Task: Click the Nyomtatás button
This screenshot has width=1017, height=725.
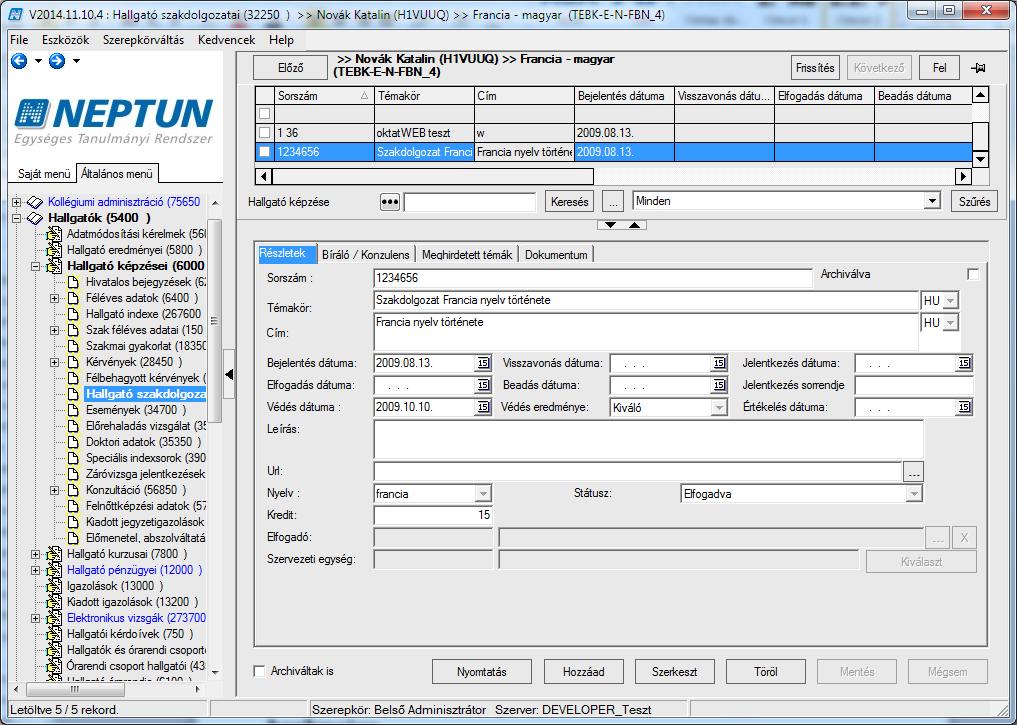Action: (482, 672)
